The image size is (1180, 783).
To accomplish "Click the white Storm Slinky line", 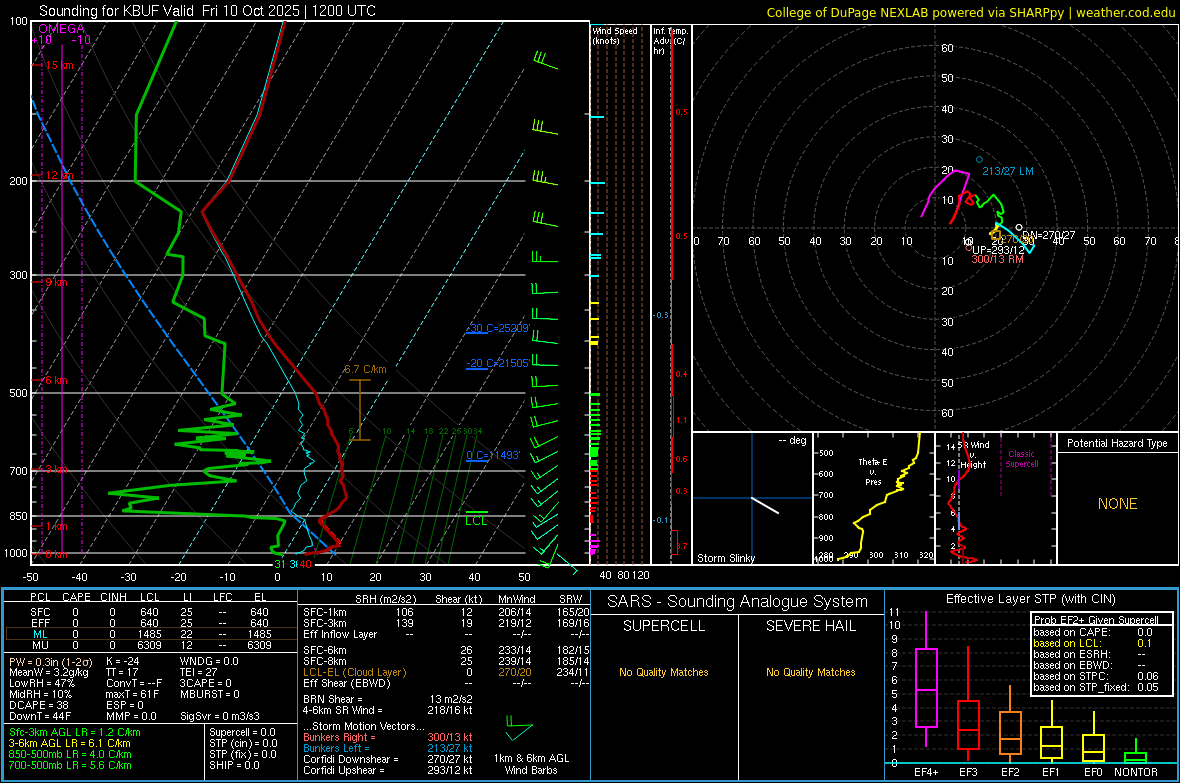I will (x=765, y=505).
